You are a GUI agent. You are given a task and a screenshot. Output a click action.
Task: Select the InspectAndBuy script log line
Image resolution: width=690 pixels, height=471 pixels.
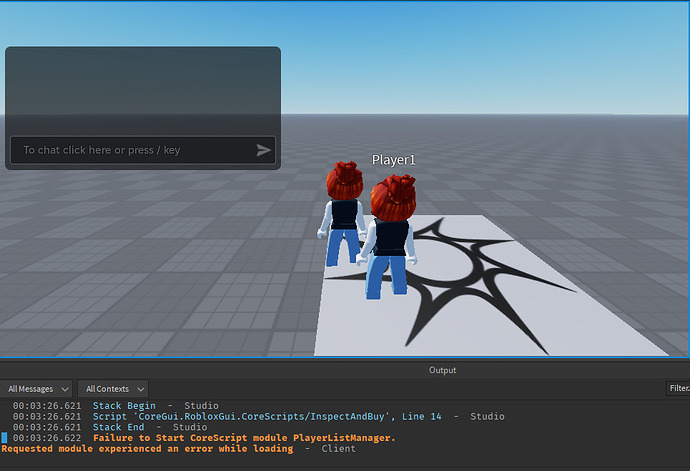pos(258,416)
